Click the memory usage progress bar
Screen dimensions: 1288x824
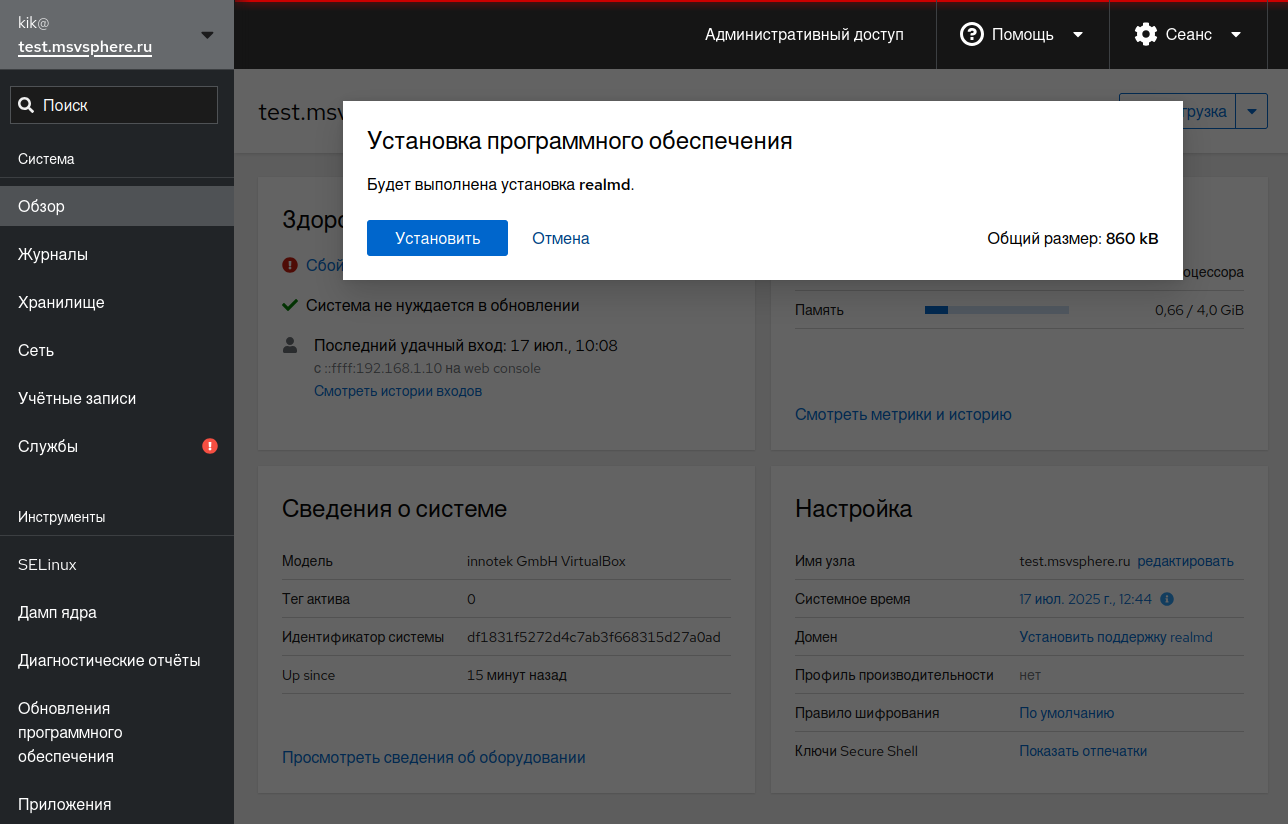(x=996, y=310)
